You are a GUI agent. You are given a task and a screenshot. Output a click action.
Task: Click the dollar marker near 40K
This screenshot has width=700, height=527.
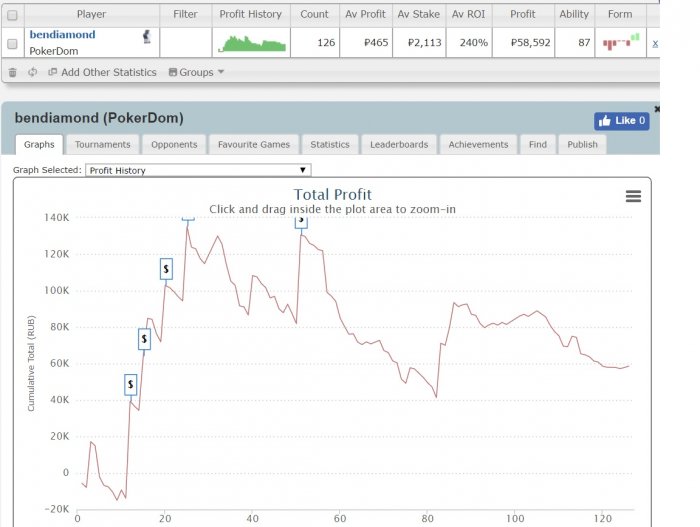point(130,385)
